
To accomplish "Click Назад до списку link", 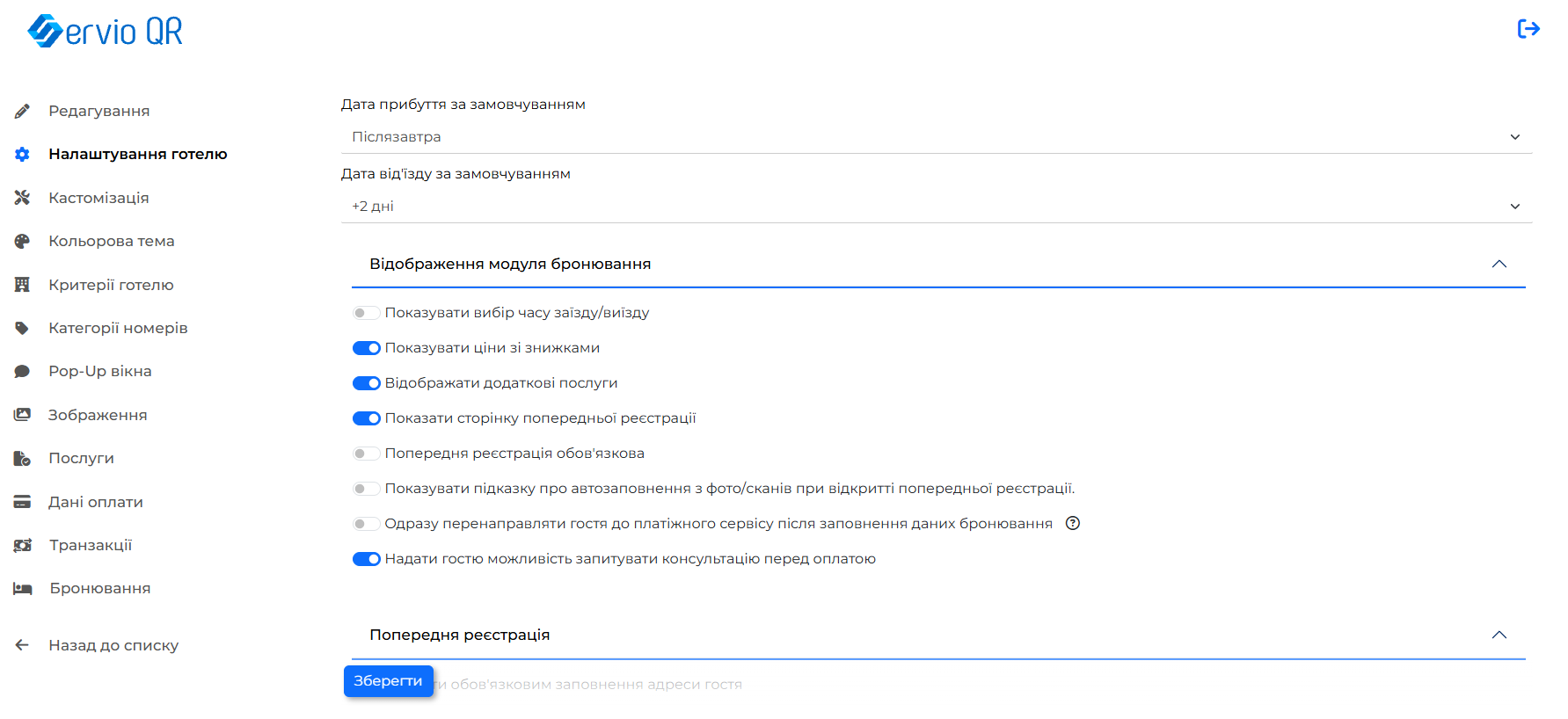I will [x=113, y=645].
